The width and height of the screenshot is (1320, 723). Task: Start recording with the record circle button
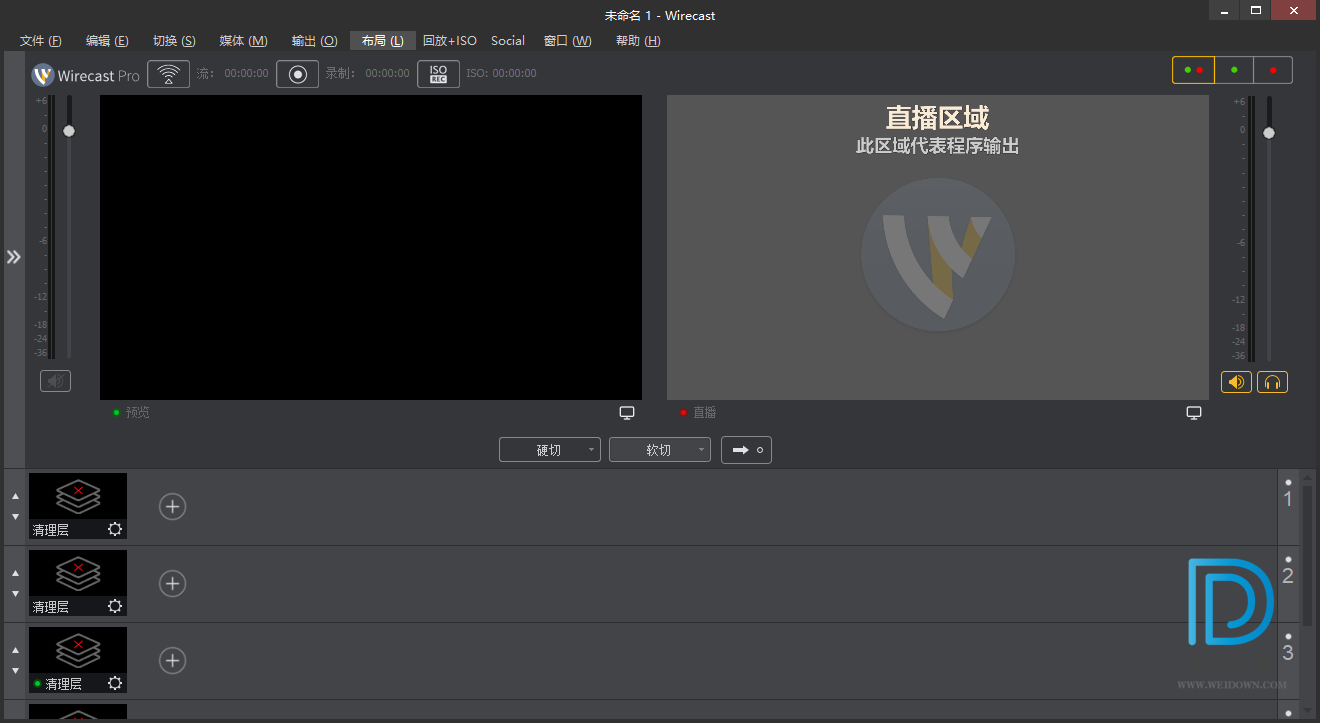point(297,74)
